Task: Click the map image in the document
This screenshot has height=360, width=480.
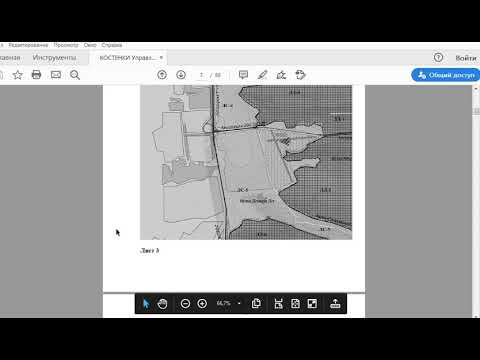Action: point(246,162)
